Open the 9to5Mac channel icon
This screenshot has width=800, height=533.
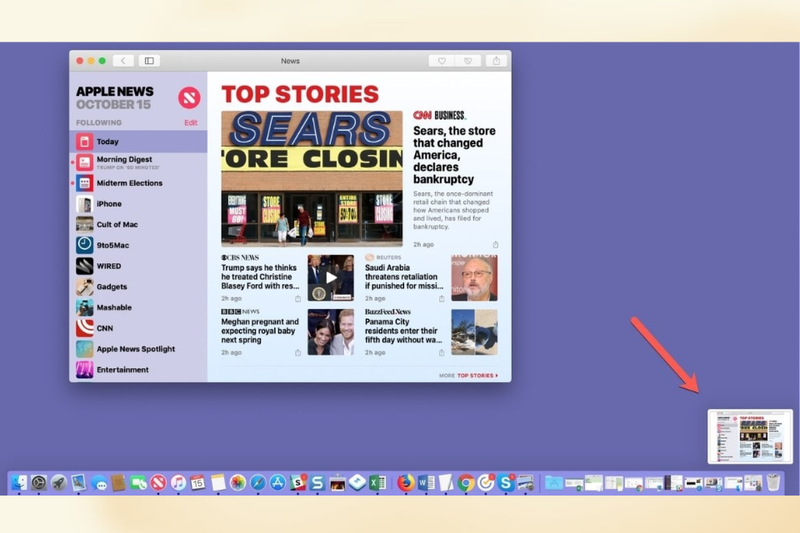tap(85, 245)
